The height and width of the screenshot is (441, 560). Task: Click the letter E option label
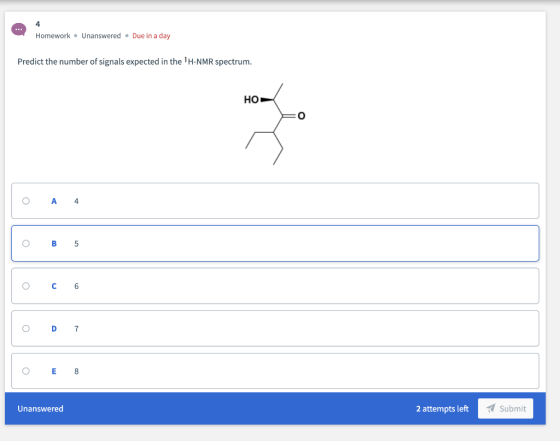pos(54,371)
